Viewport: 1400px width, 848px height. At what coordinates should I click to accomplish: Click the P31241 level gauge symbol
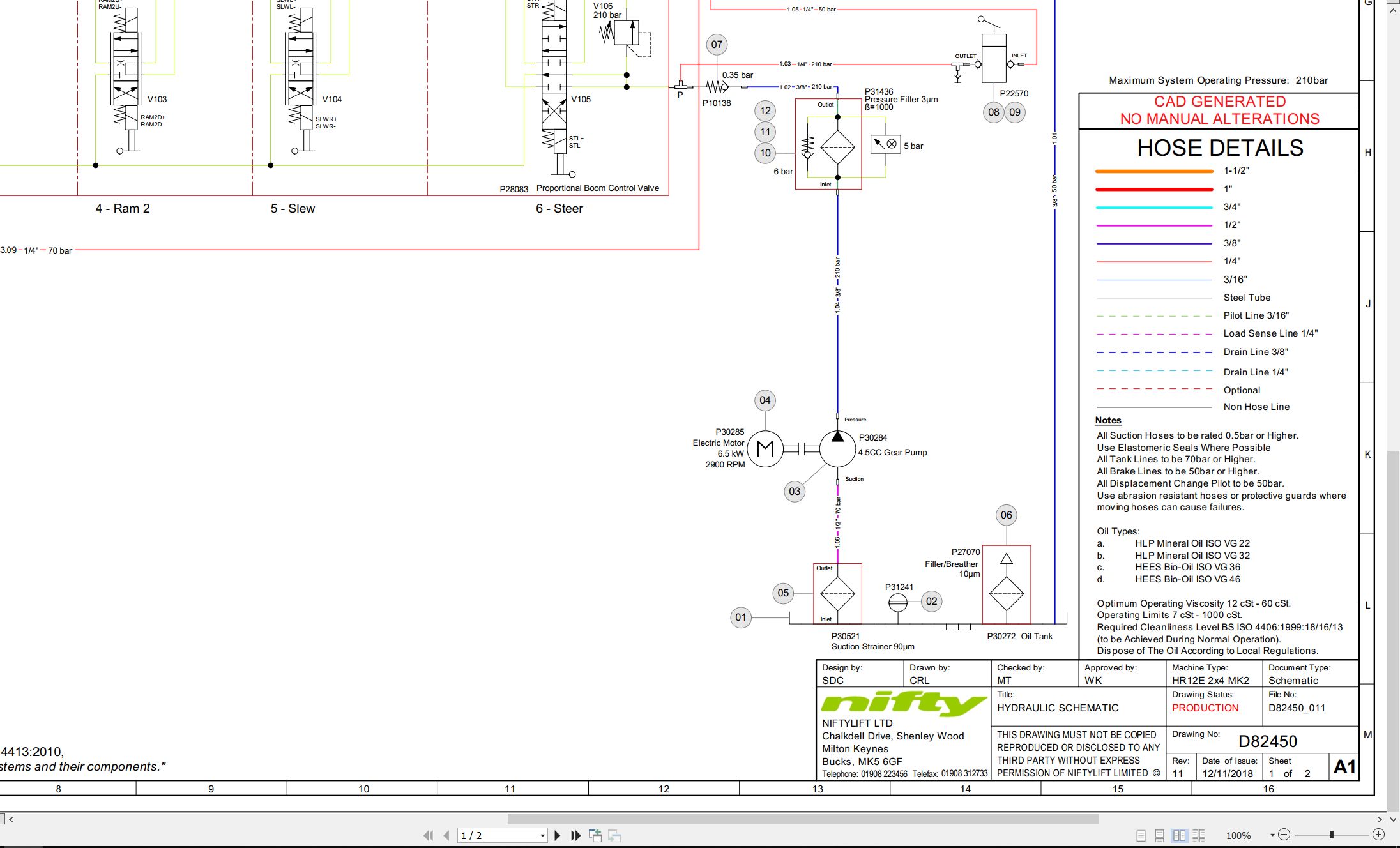(897, 602)
